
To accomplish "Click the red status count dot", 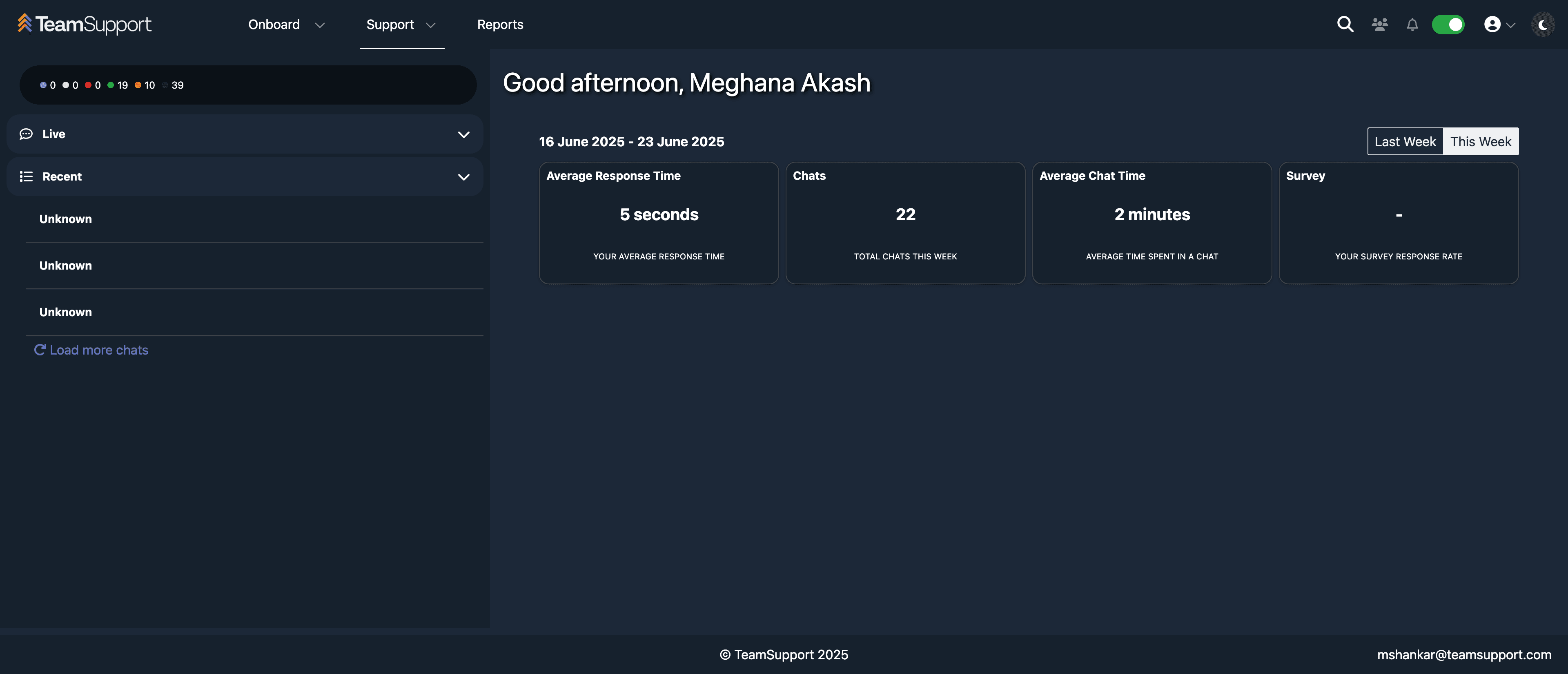I will 88,85.
